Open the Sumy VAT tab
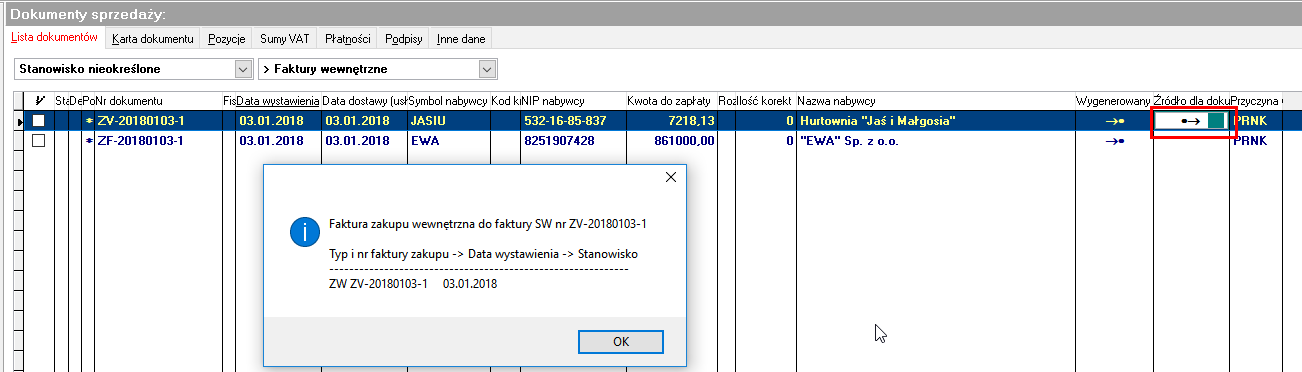The image size is (1302, 372). pyautogui.click(x=285, y=39)
